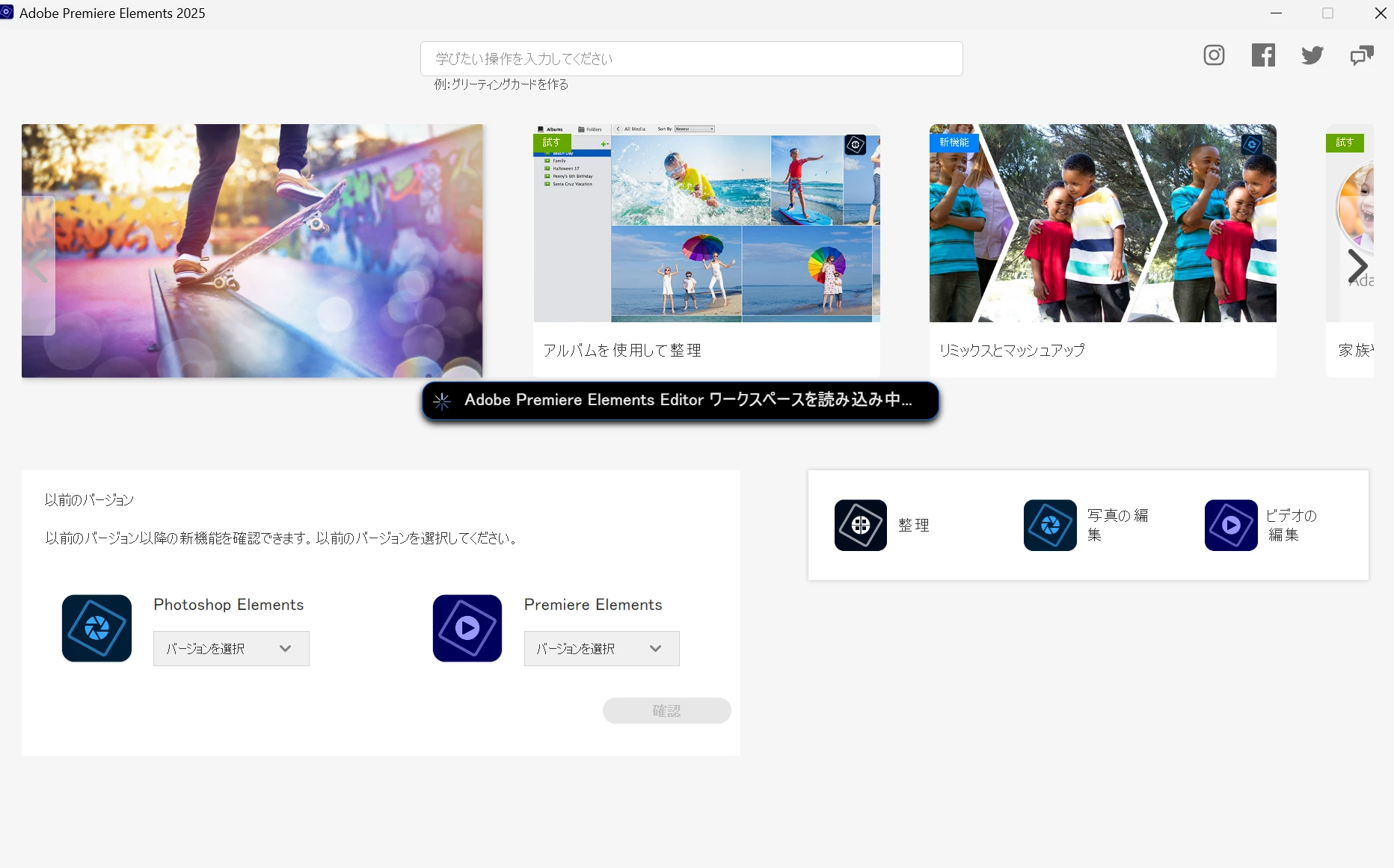Click the 新機能 badge on remix card
Screen dimensions: 1394x868
point(954,142)
